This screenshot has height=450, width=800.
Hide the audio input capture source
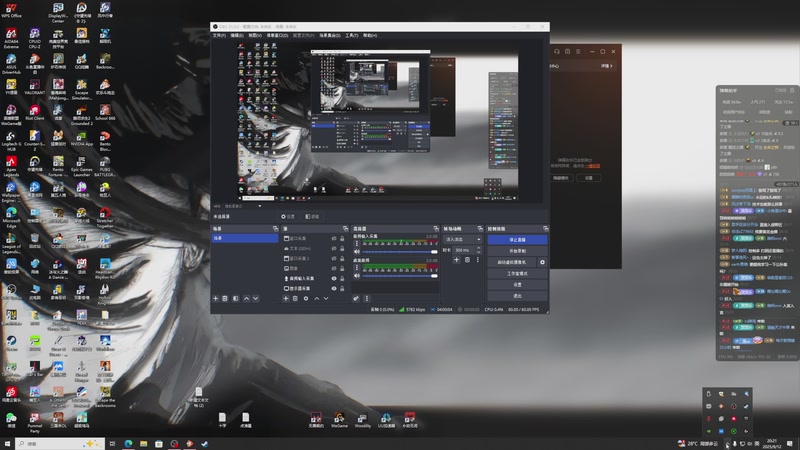click(x=334, y=279)
